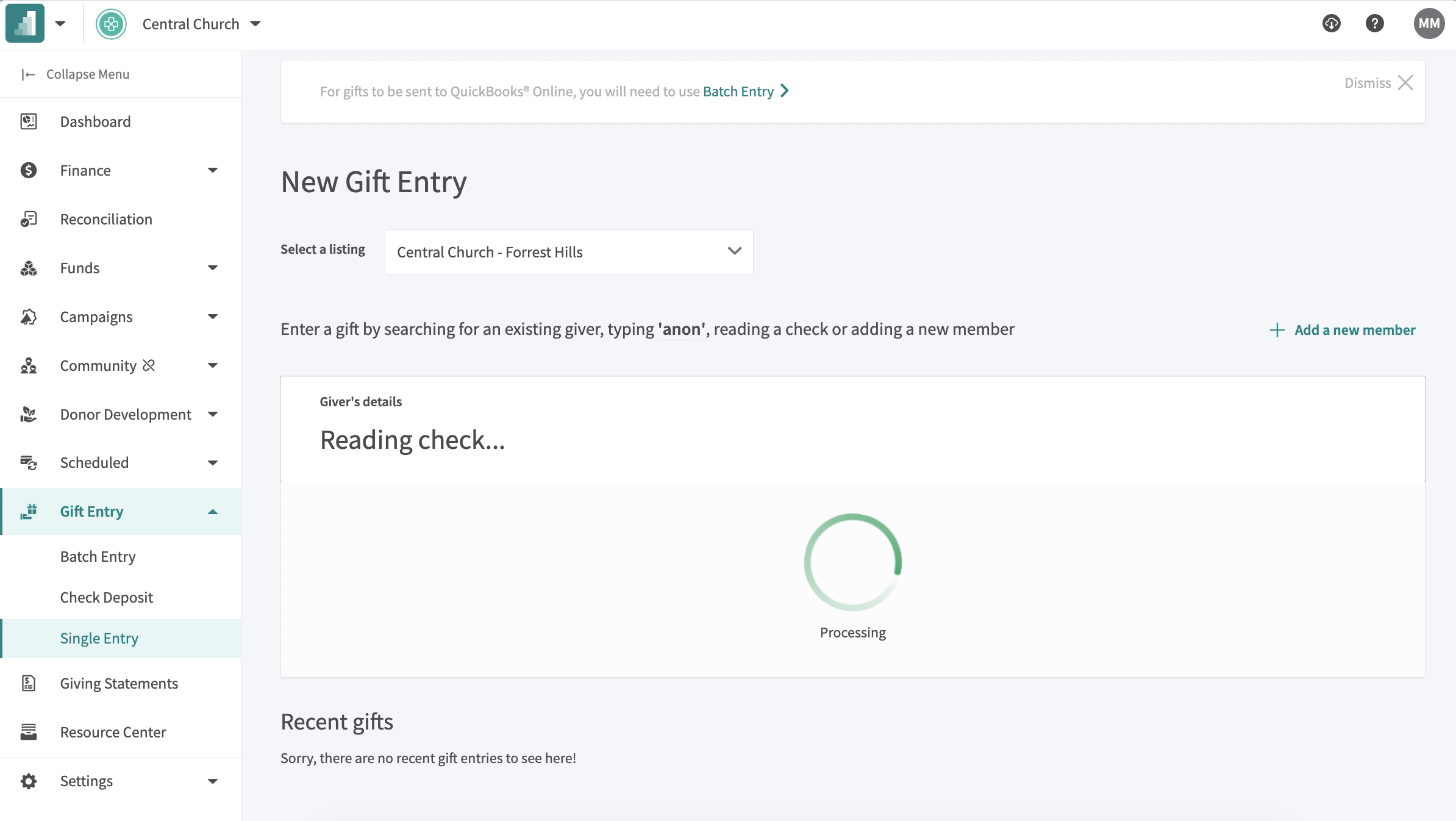Image resolution: width=1456 pixels, height=821 pixels.
Task: Open the help question mark icon
Action: [1374, 24]
